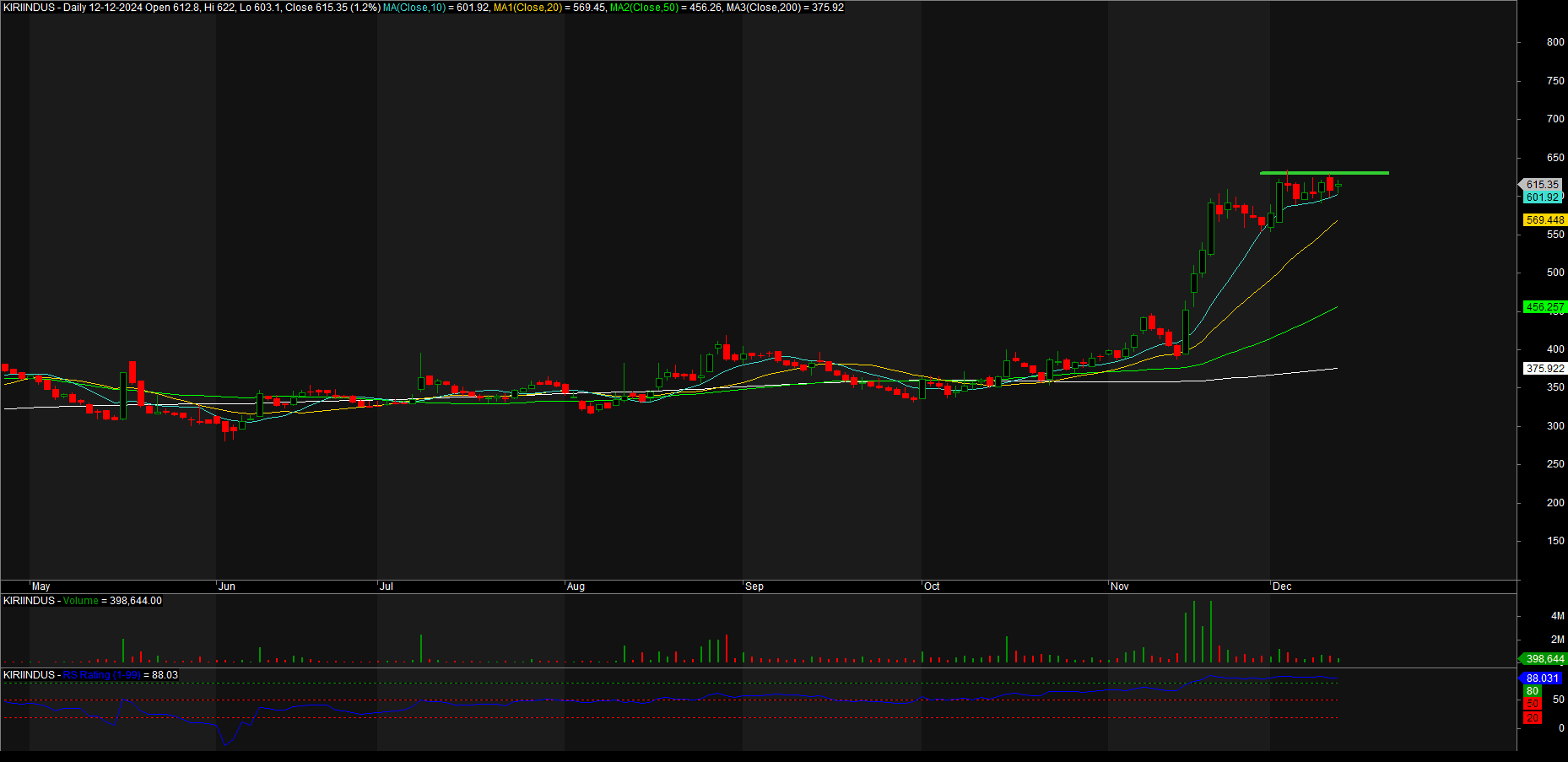Click the cyan 601.92 moving average tag

(1542, 197)
